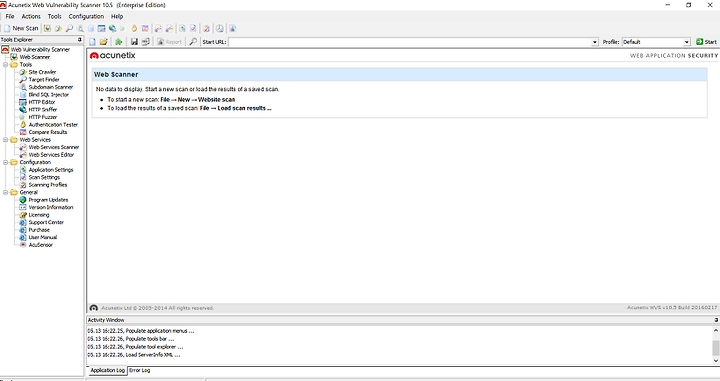Create new document in scanner toolbar
This screenshot has height=381, width=720.
[x=92, y=42]
